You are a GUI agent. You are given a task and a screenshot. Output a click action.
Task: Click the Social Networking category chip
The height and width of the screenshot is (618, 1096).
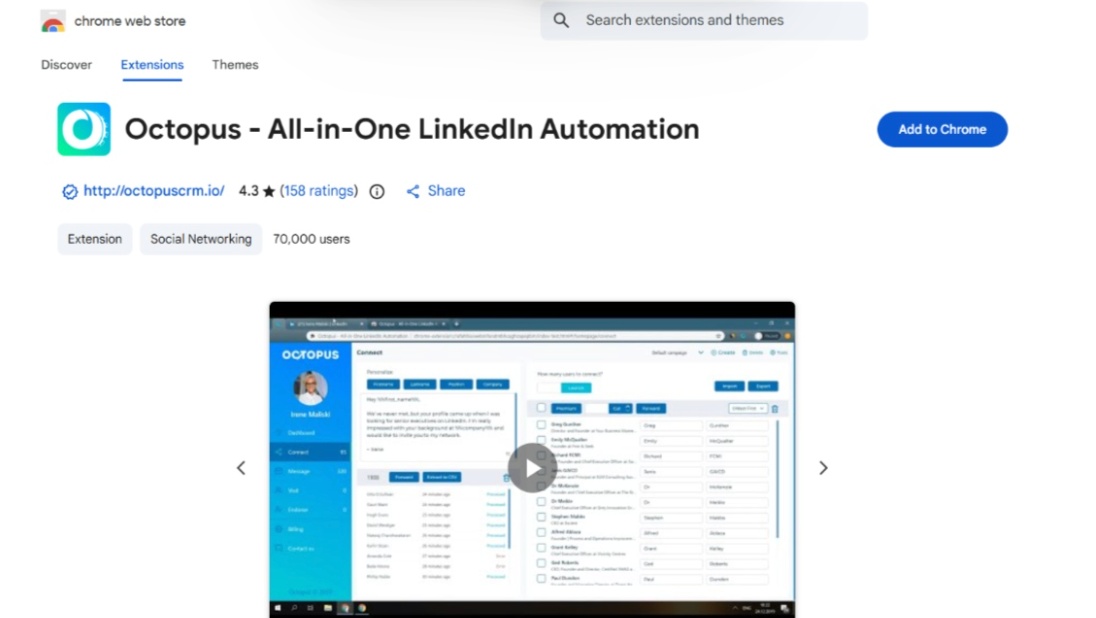[200, 239]
